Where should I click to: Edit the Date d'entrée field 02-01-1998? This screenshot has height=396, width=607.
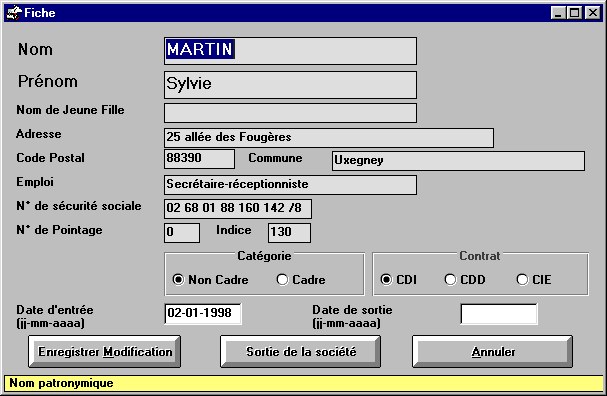point(203,314)
